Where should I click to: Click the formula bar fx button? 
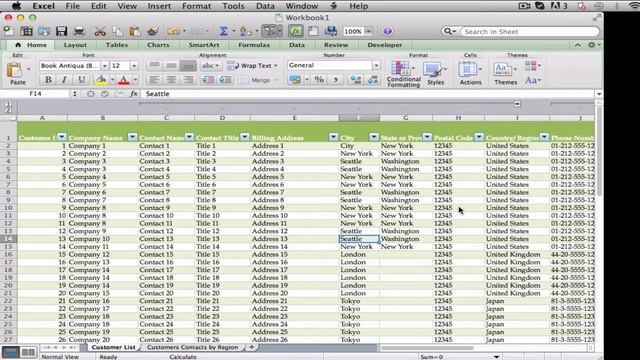point(134,94)
